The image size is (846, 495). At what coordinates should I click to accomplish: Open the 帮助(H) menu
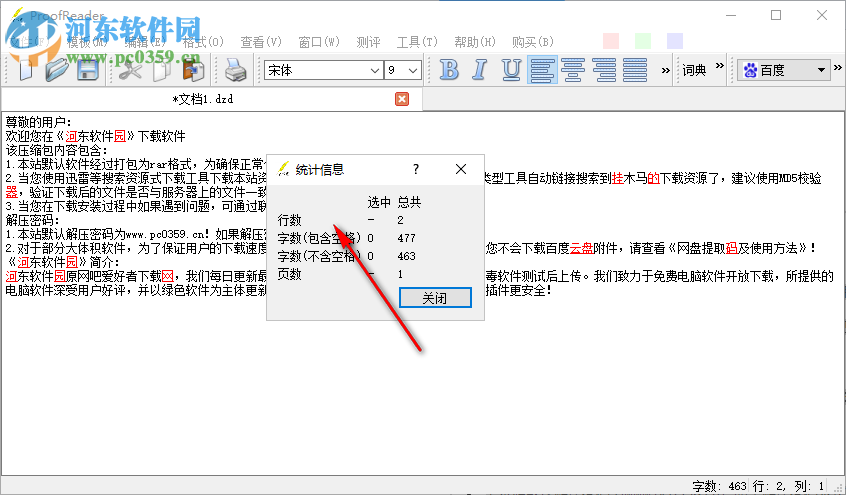pyautogui.click(x=475, y=42)
